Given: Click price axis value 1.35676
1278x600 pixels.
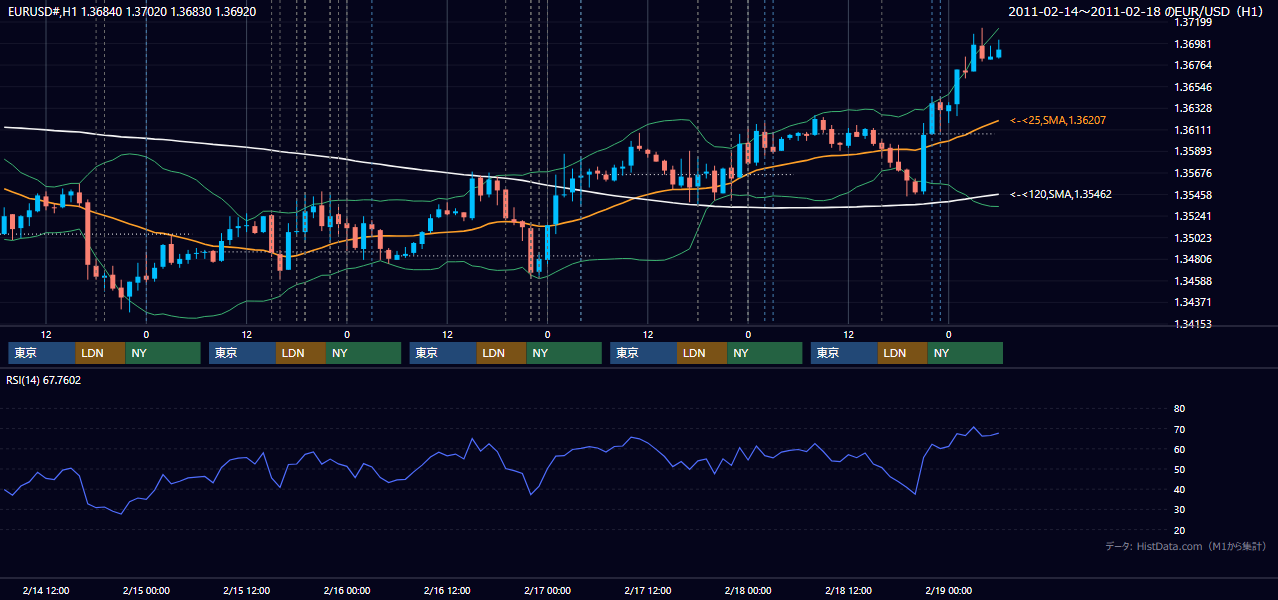Looking at the screenshot, I should point(1192,173).
